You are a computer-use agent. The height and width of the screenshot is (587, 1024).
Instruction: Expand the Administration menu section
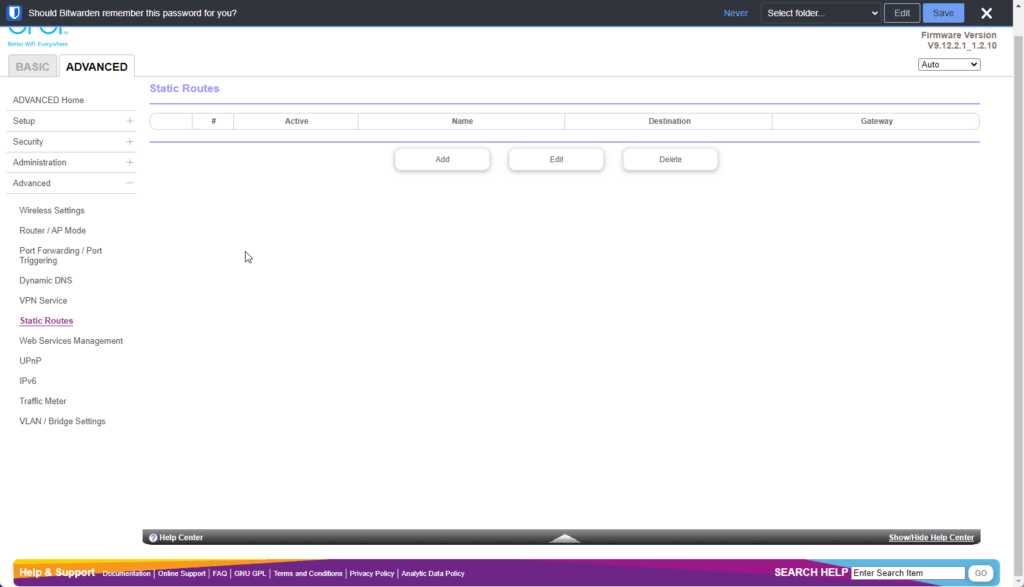[x=129, y=163]
